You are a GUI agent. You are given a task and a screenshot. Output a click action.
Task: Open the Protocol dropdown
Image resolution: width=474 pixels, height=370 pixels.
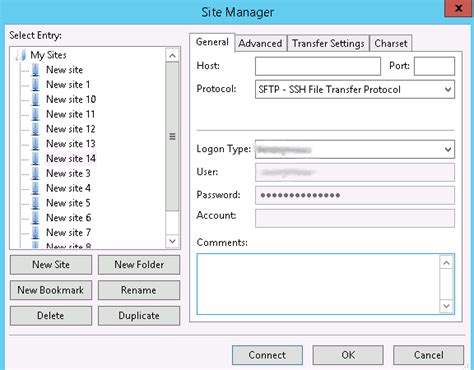(355, 89)
